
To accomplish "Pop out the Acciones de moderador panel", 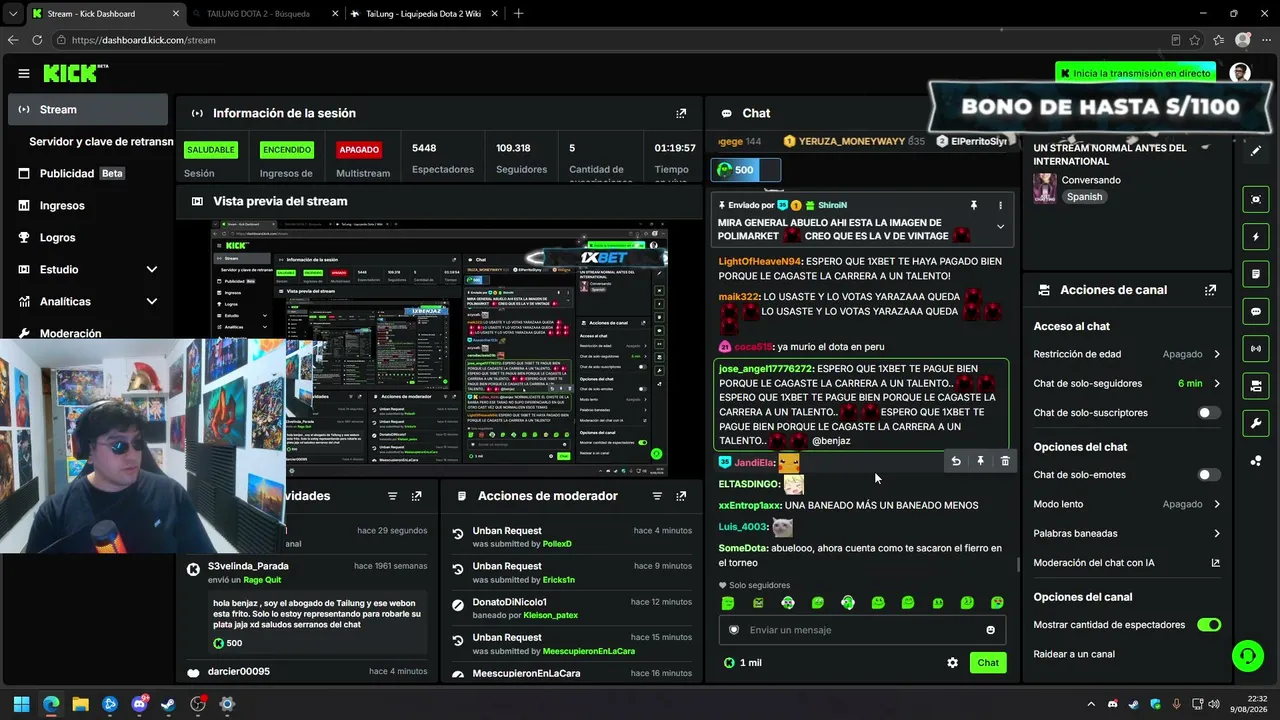I will coord(681,496).
